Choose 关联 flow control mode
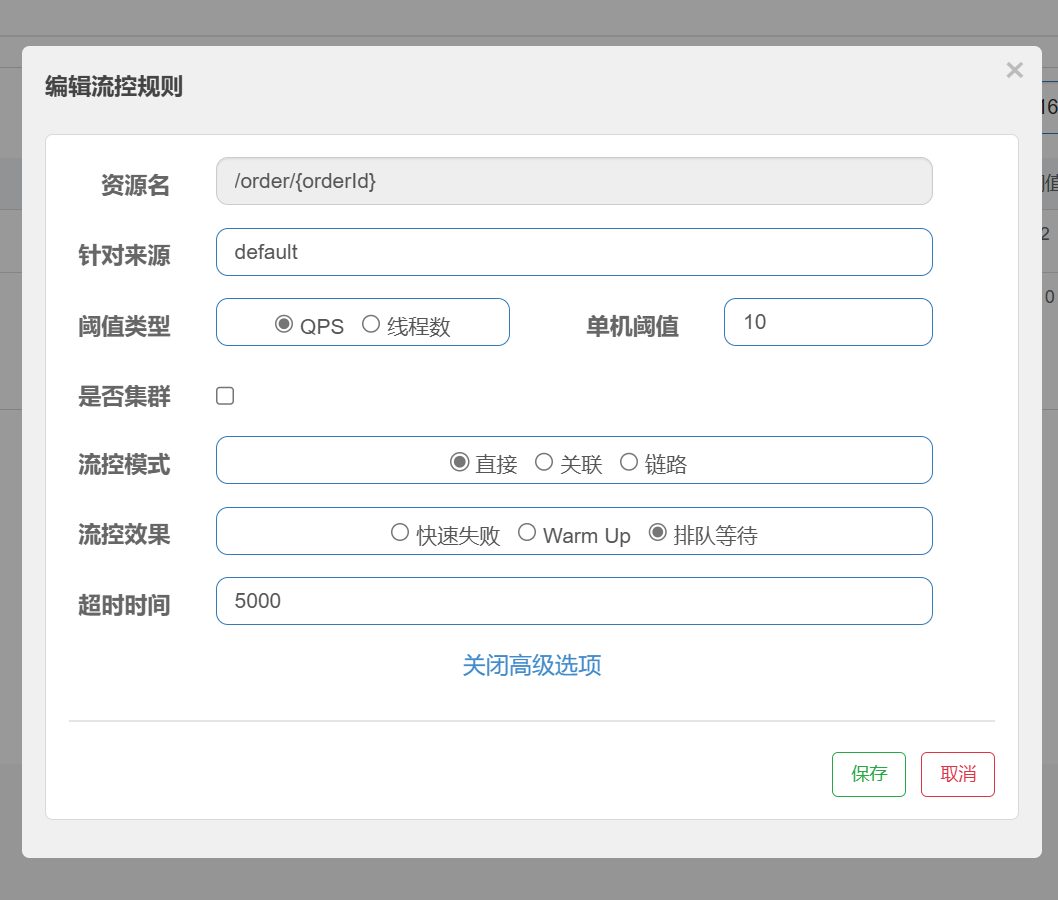This screenshot has height=900, width=1058. (544, 462)
